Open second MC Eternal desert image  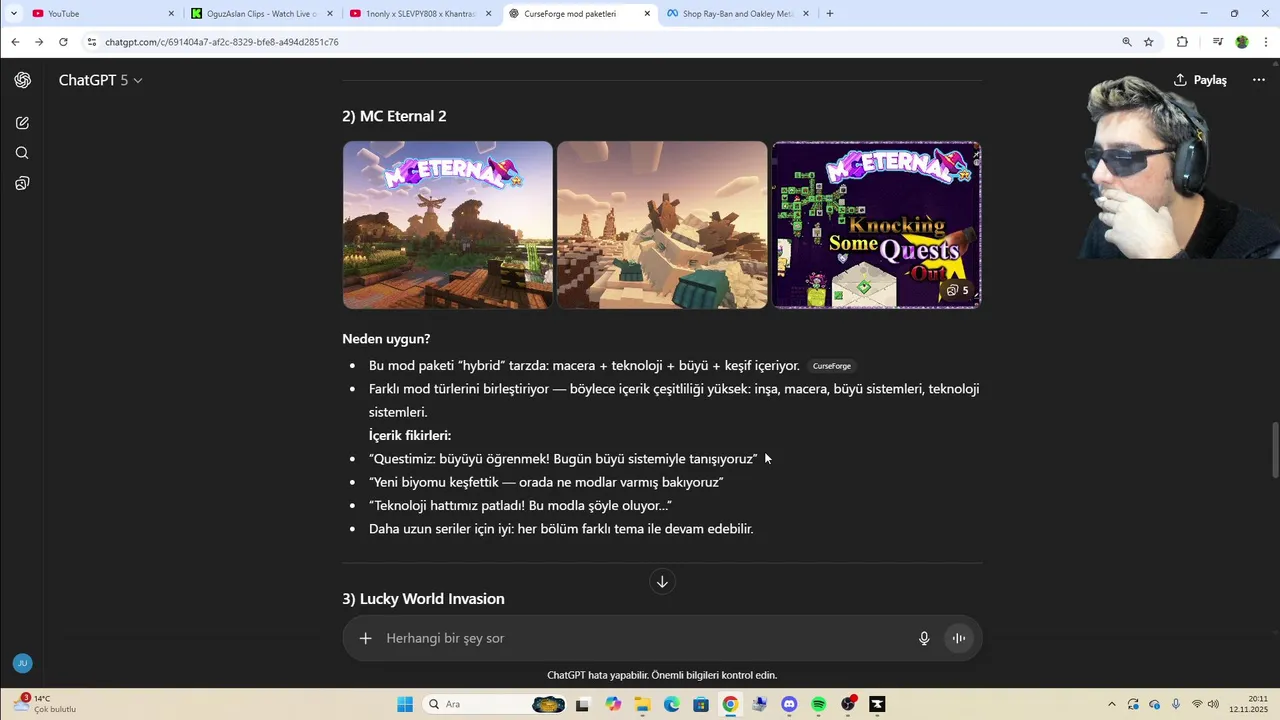[662, 225]
